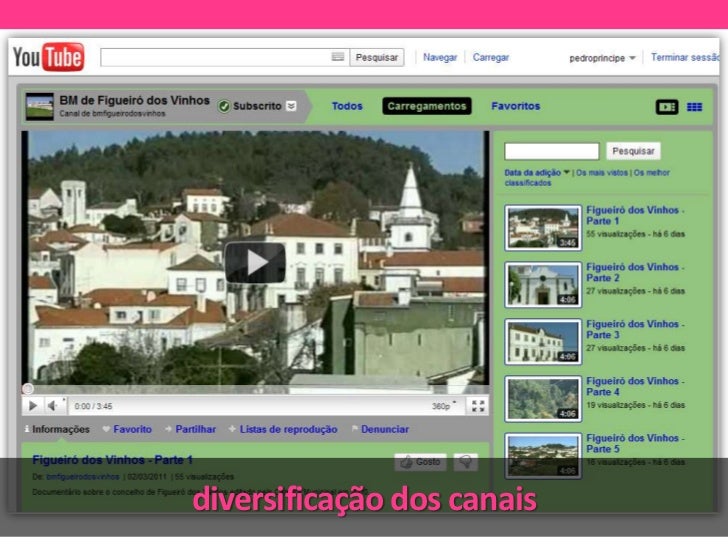728x546 pixels.
Task: Click the Favorito link
Action: [128, 429]
